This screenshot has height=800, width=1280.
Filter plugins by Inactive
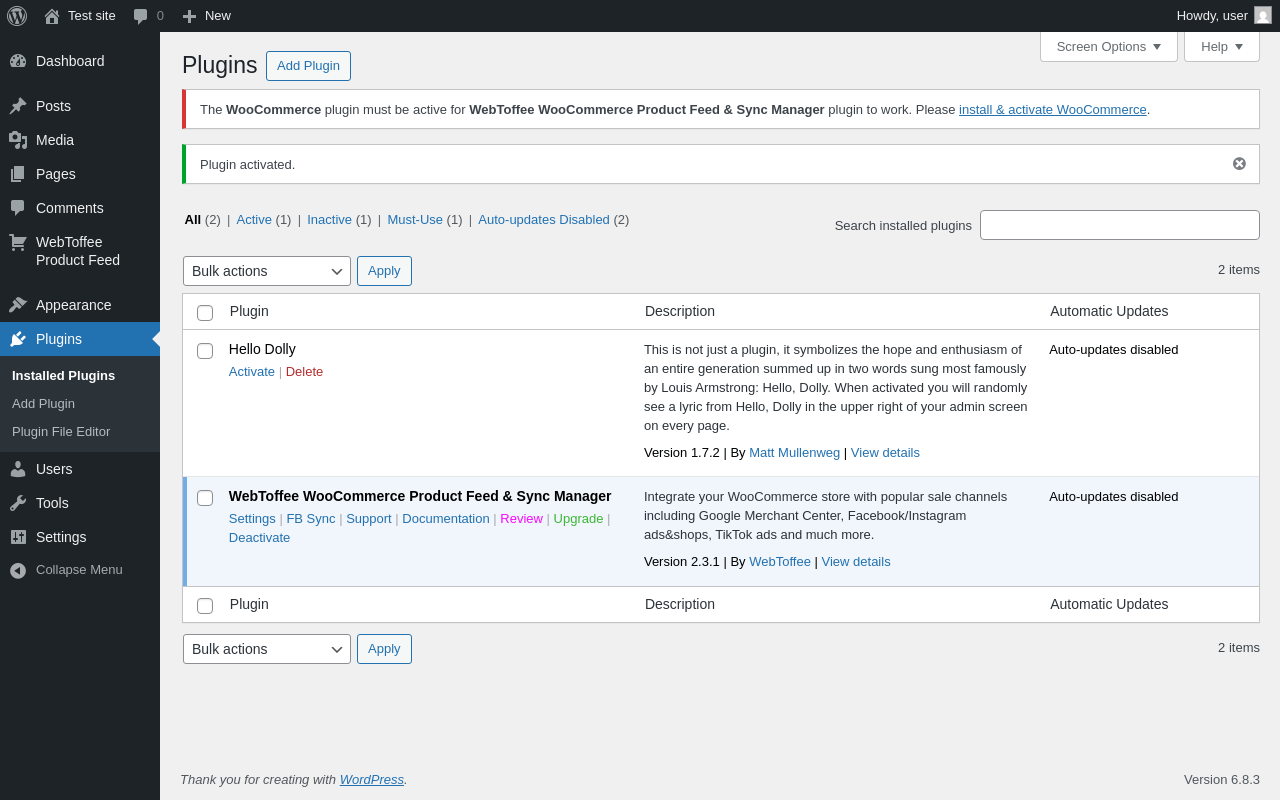point(329,220)
